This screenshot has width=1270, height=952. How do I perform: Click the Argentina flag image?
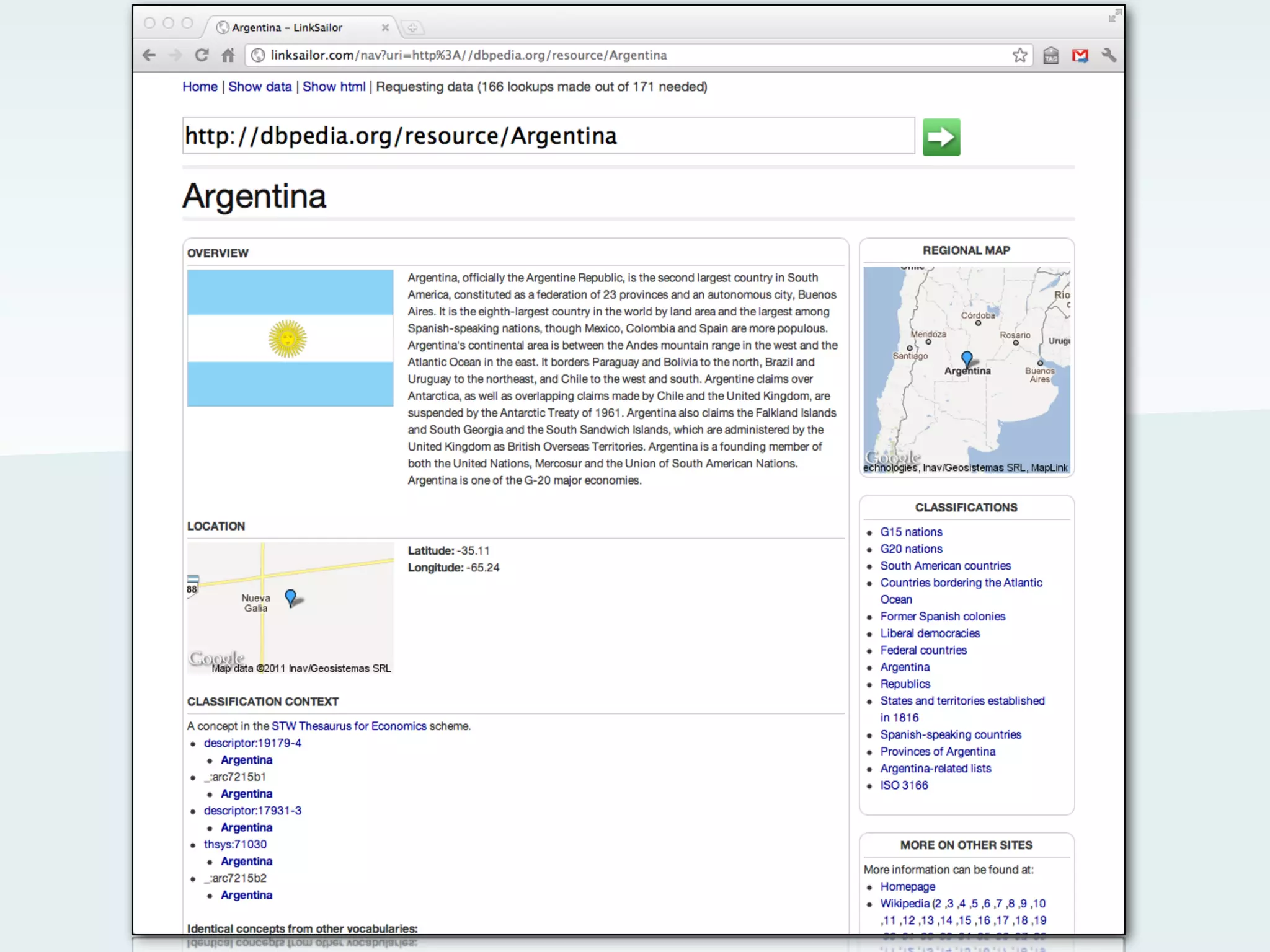(x=290, y=338)
